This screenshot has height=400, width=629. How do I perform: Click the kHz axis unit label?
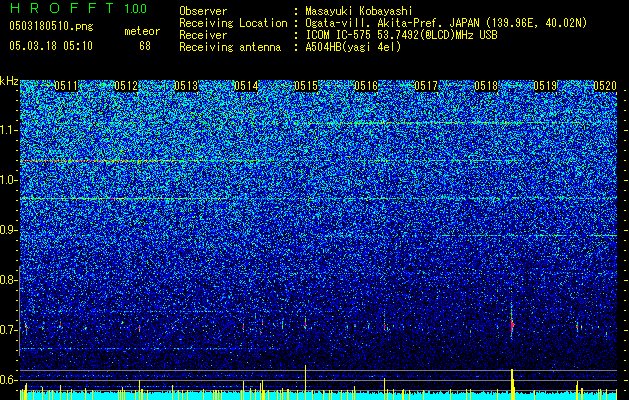click(9, 81)
